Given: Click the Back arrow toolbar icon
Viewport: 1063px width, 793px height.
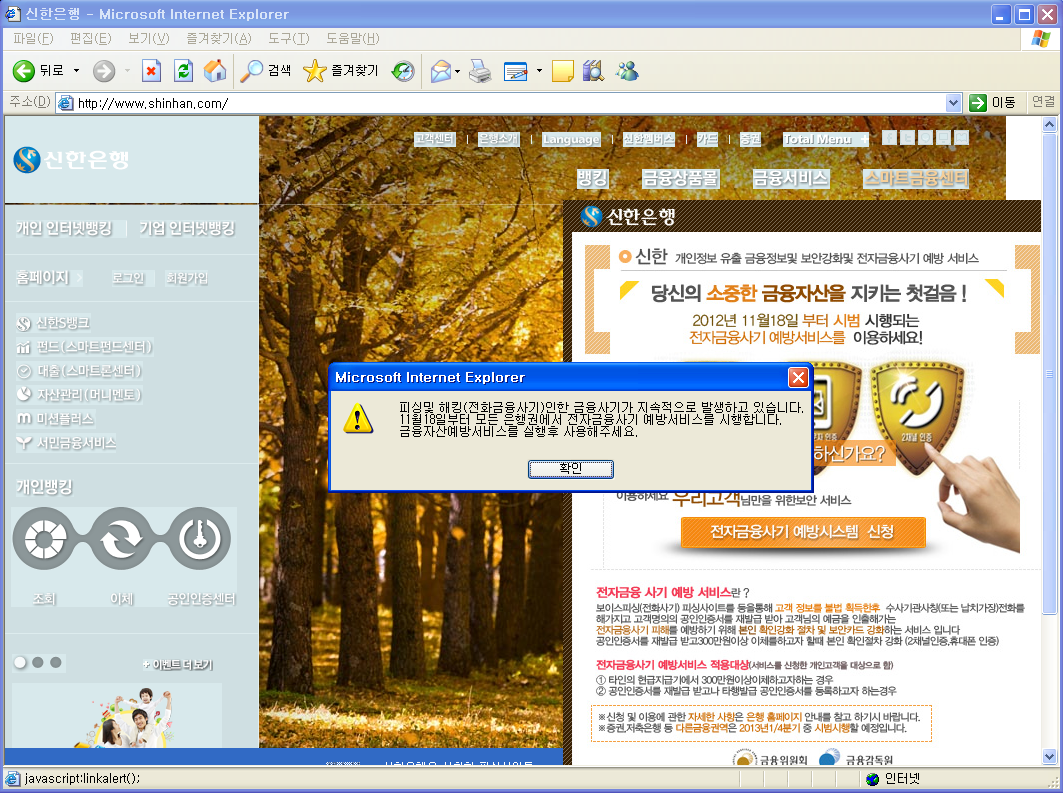Looking at the screenshot, I should (24, 70).
